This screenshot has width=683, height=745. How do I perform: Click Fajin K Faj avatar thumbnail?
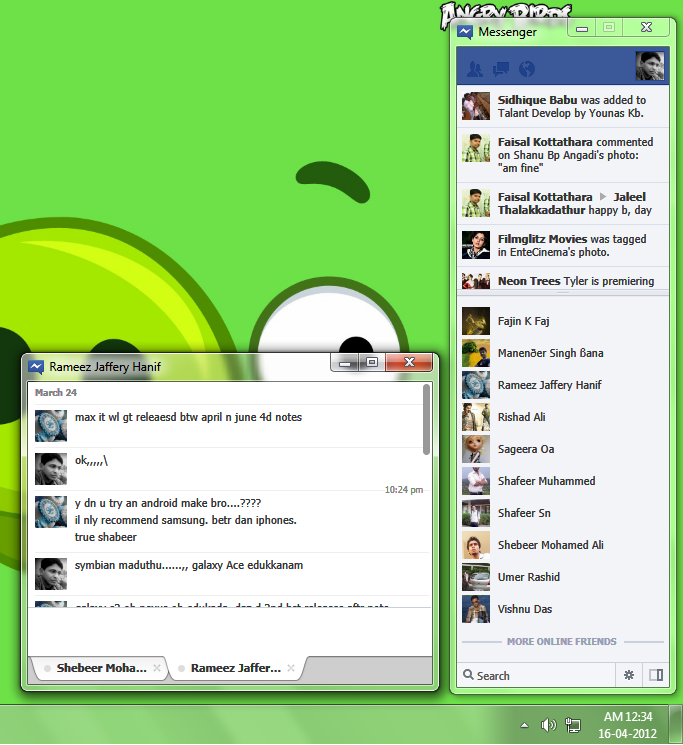476,321
